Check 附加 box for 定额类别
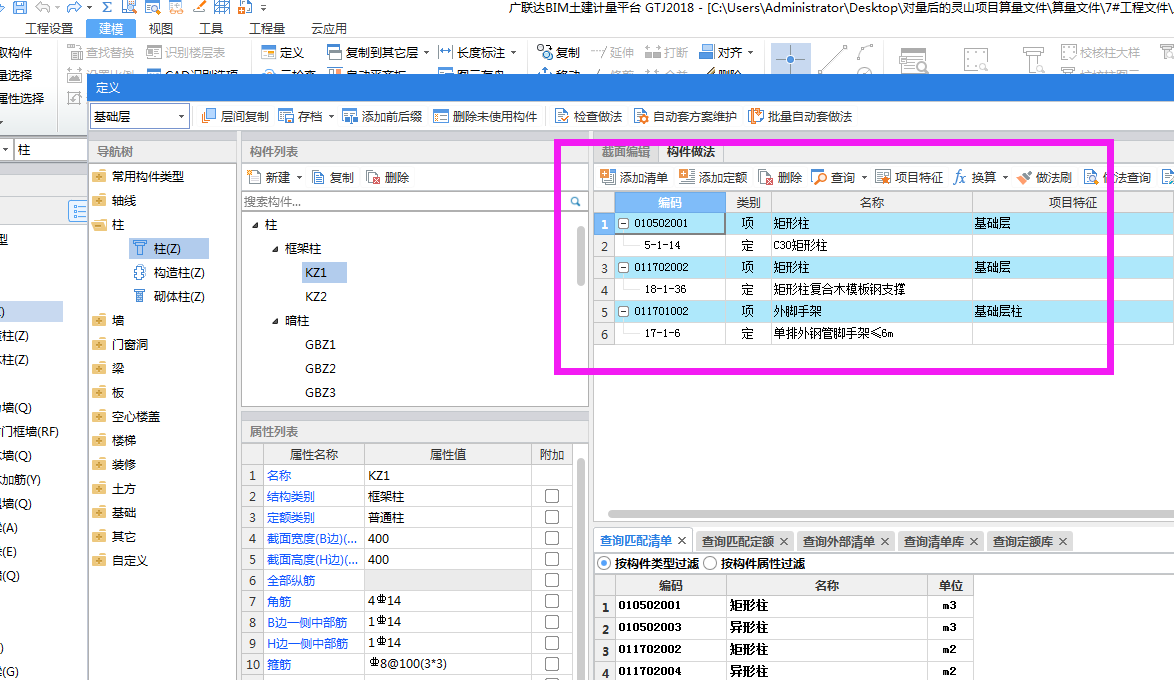Screen dimensions: 1174x680 pos(552,517)
